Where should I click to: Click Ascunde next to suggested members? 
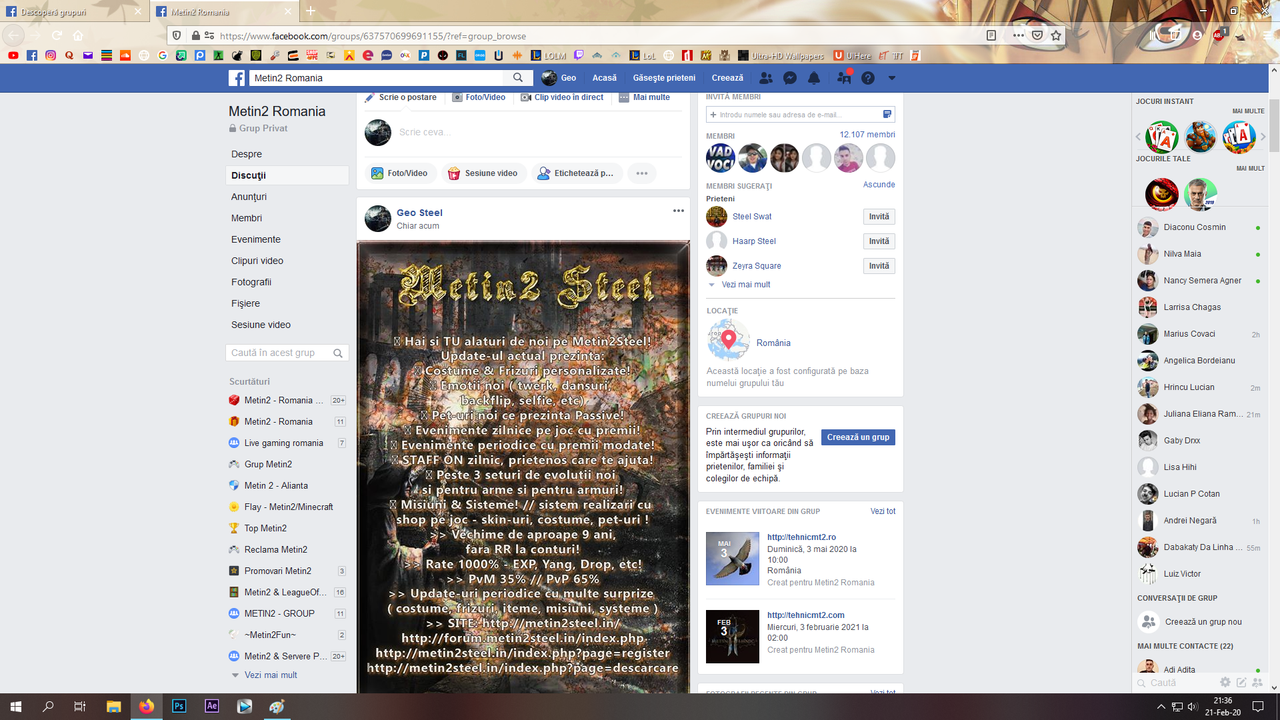point(879,185)
